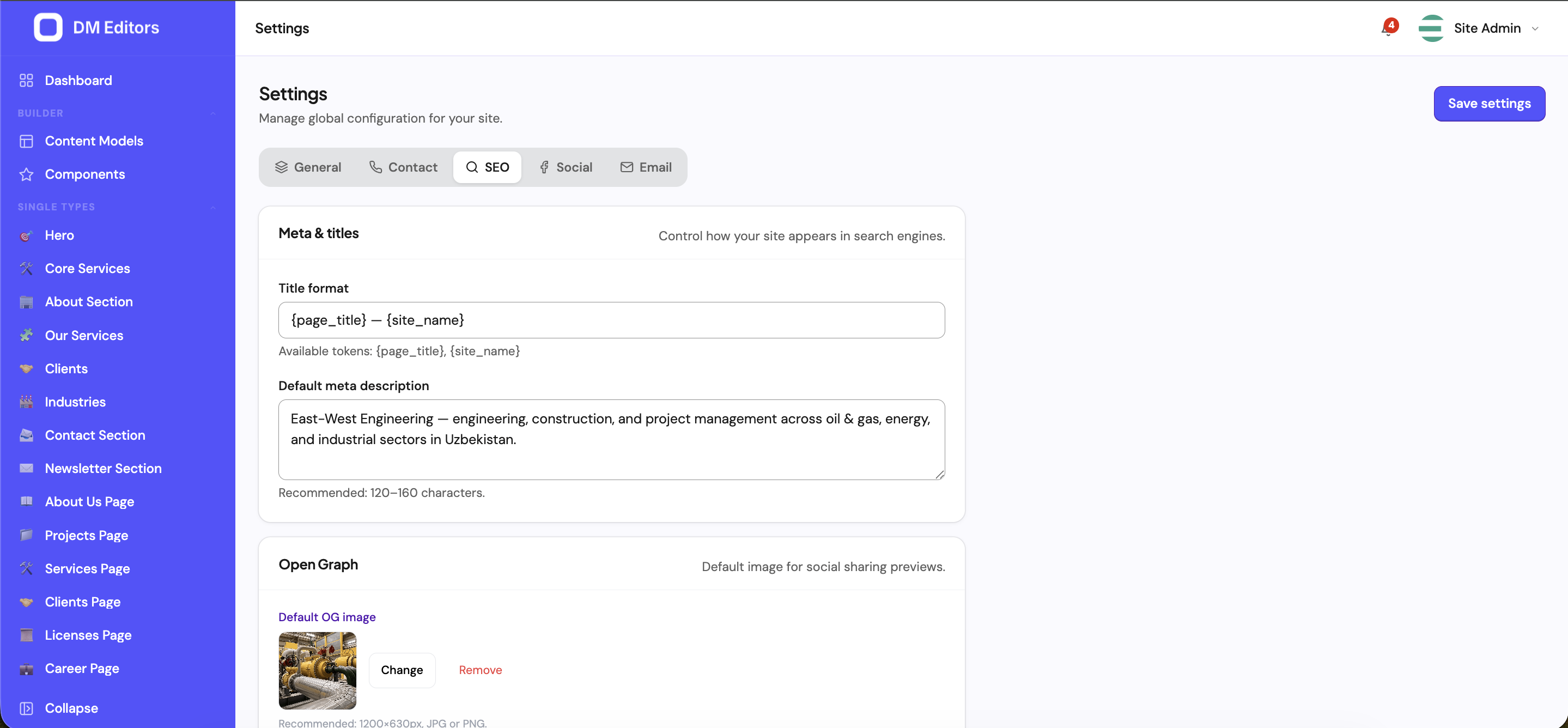Expand the Site Admin account menu chevron
This screenshot has height=728, width=1568.
click(x=1535, y=29)
